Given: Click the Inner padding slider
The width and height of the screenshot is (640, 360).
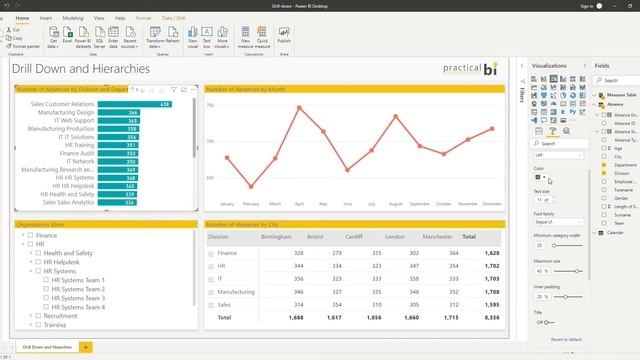Looking at the screenshot, I should click(567, 297).
